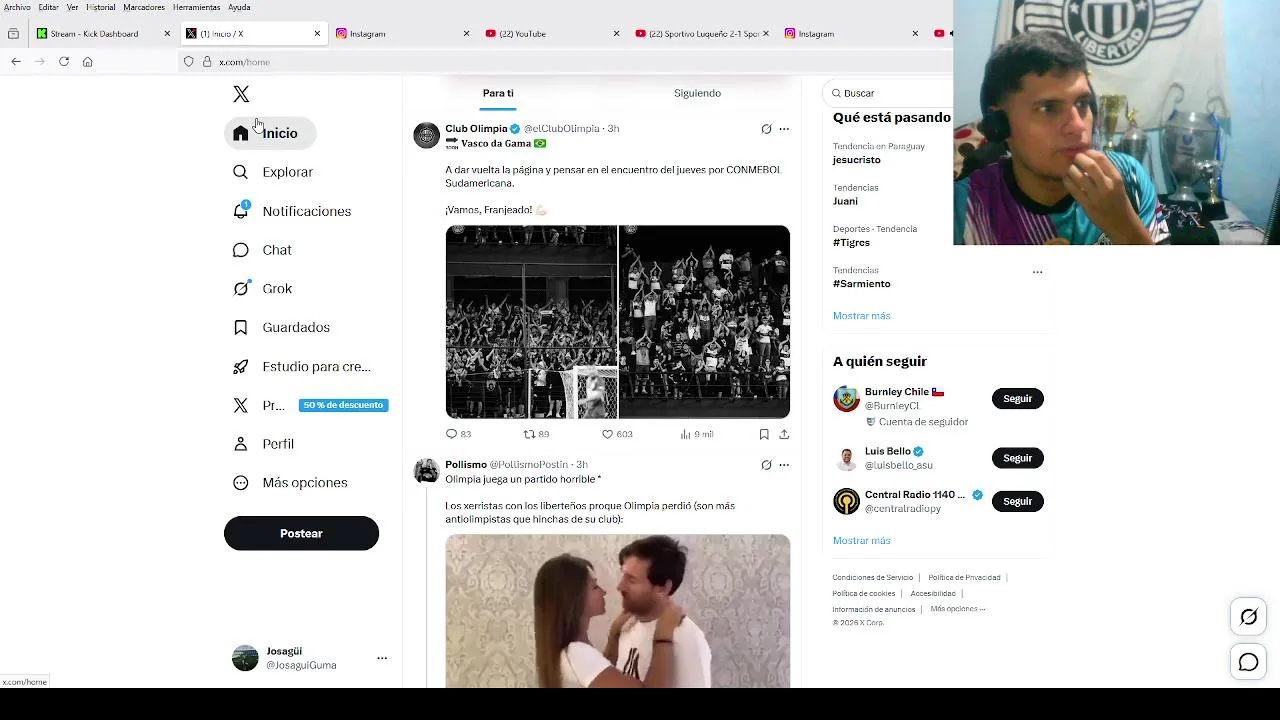Screen dimensions: 1280x720
Task: Open three-dot menu on Club Olimpia post
Action: pos(784,129)
